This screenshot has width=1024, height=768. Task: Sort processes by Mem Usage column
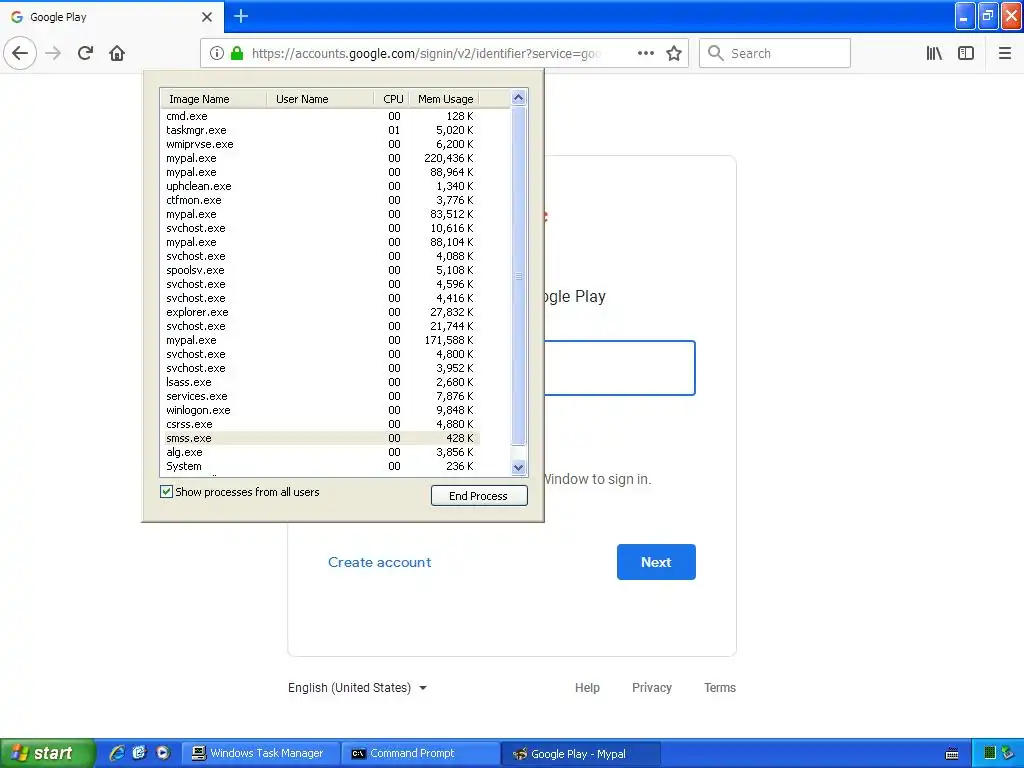[444, 99]
